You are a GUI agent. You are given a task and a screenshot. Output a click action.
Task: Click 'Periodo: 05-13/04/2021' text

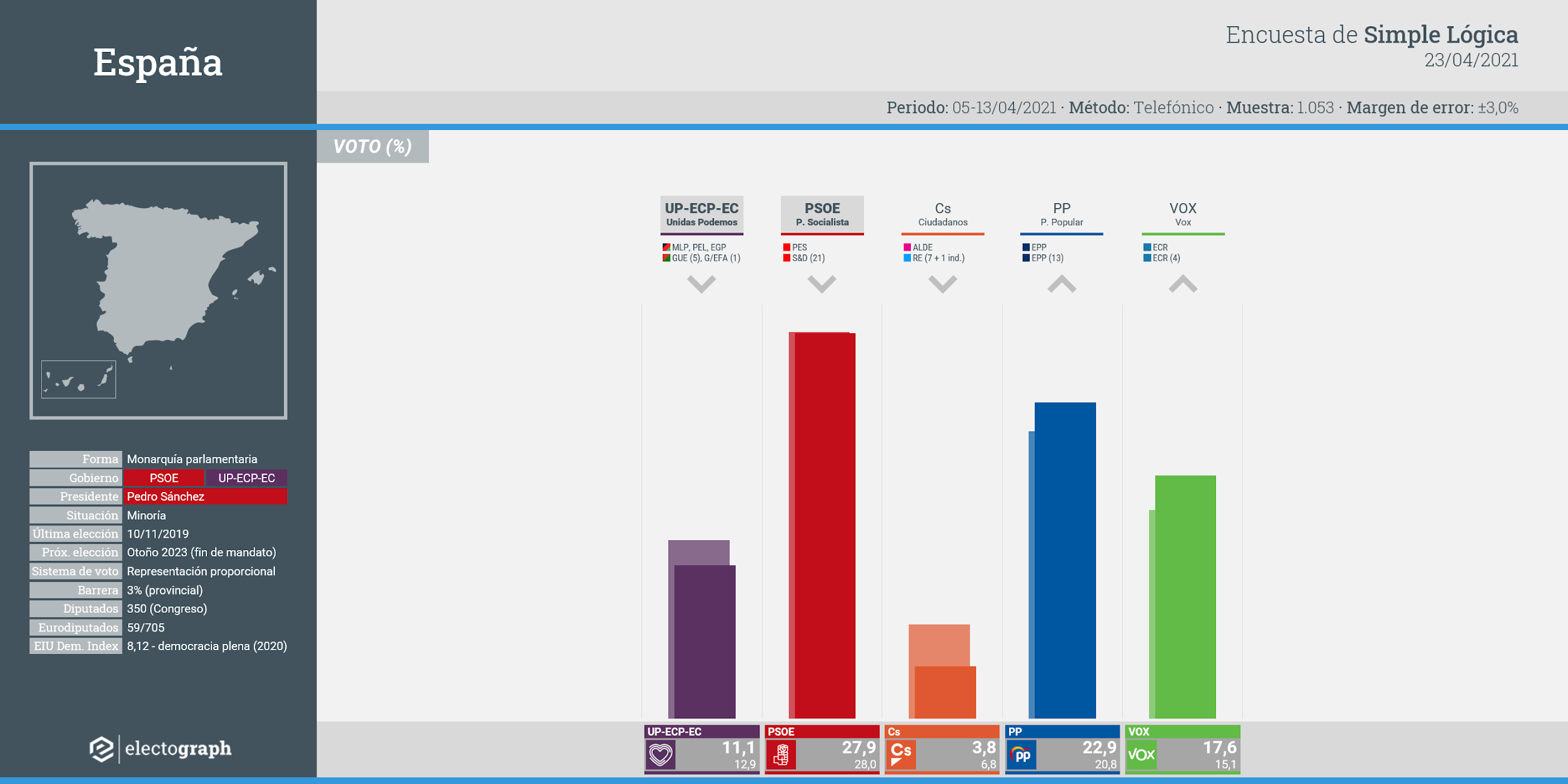[971, 108]
